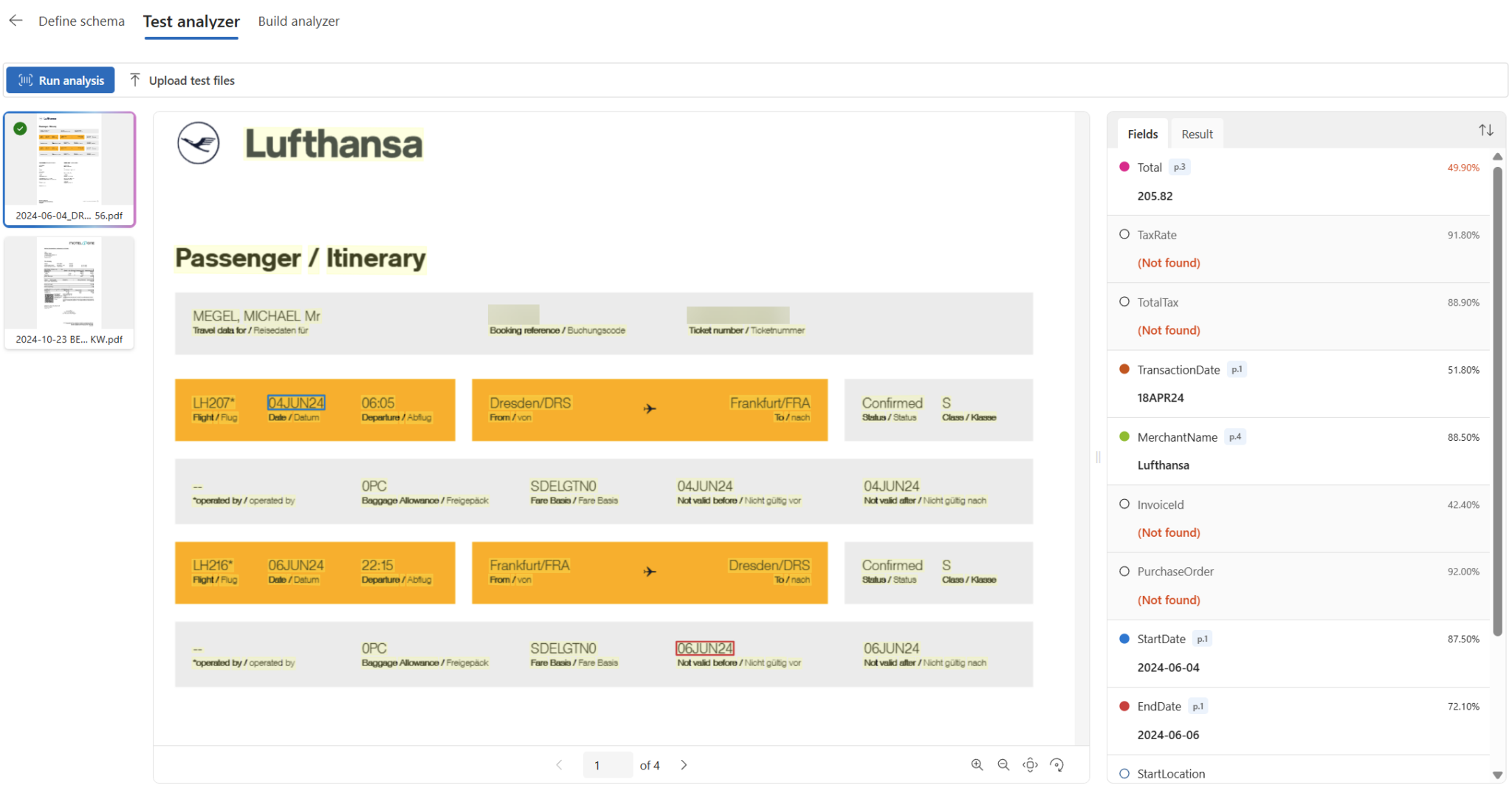Click the zoom in magnifier icon
The image size is (1512, 785).
point(977,765)
